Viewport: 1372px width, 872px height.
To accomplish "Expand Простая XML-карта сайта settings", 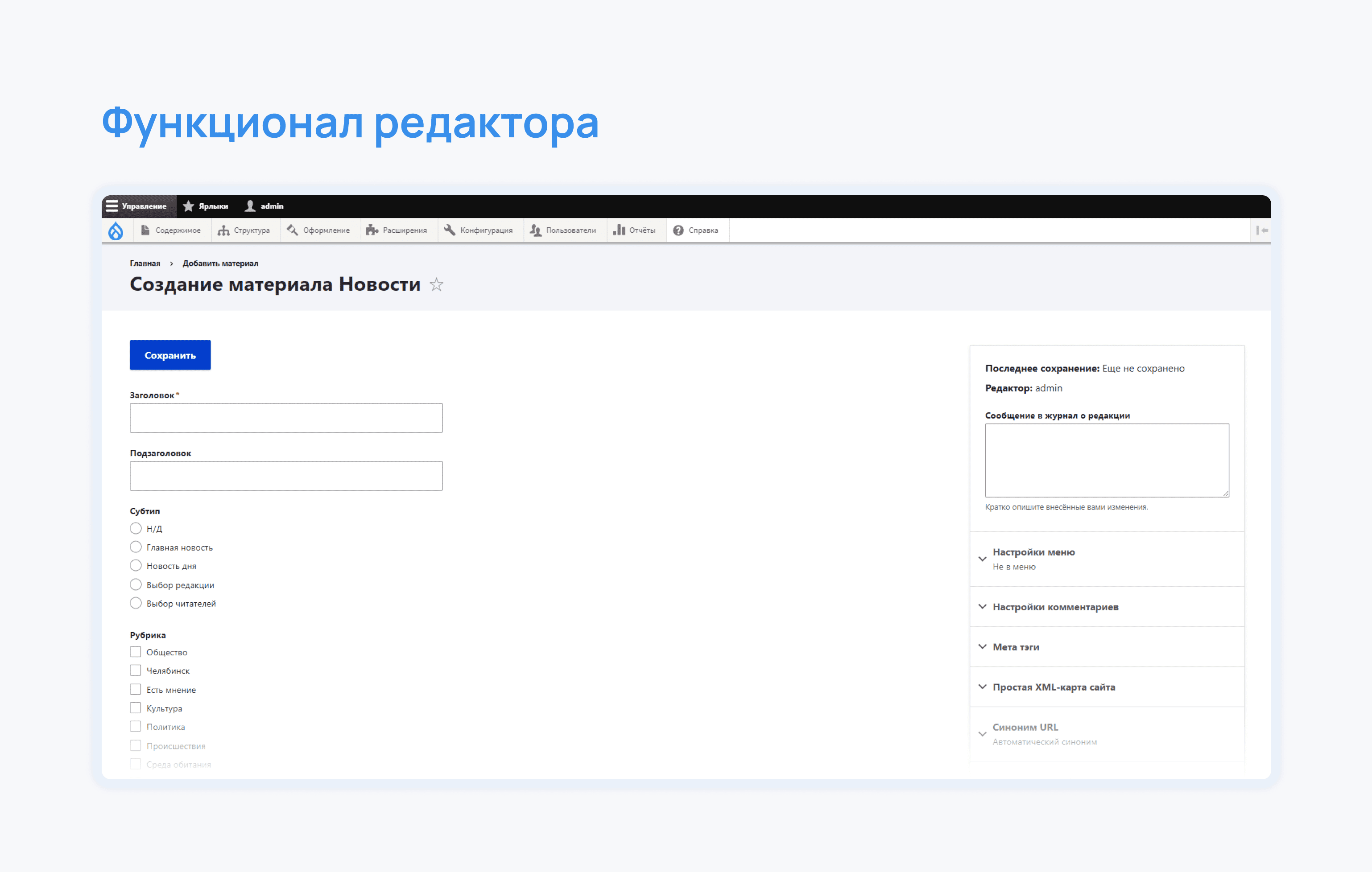I will click(1053, 687).
